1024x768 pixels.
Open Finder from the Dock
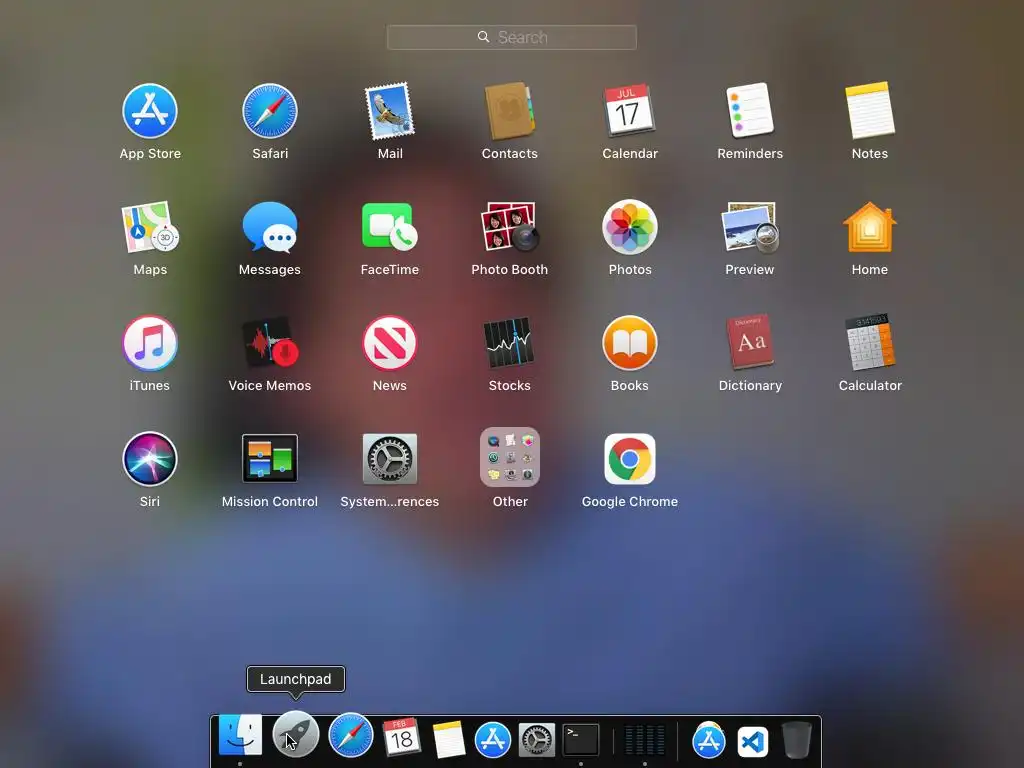coord(240,735)
